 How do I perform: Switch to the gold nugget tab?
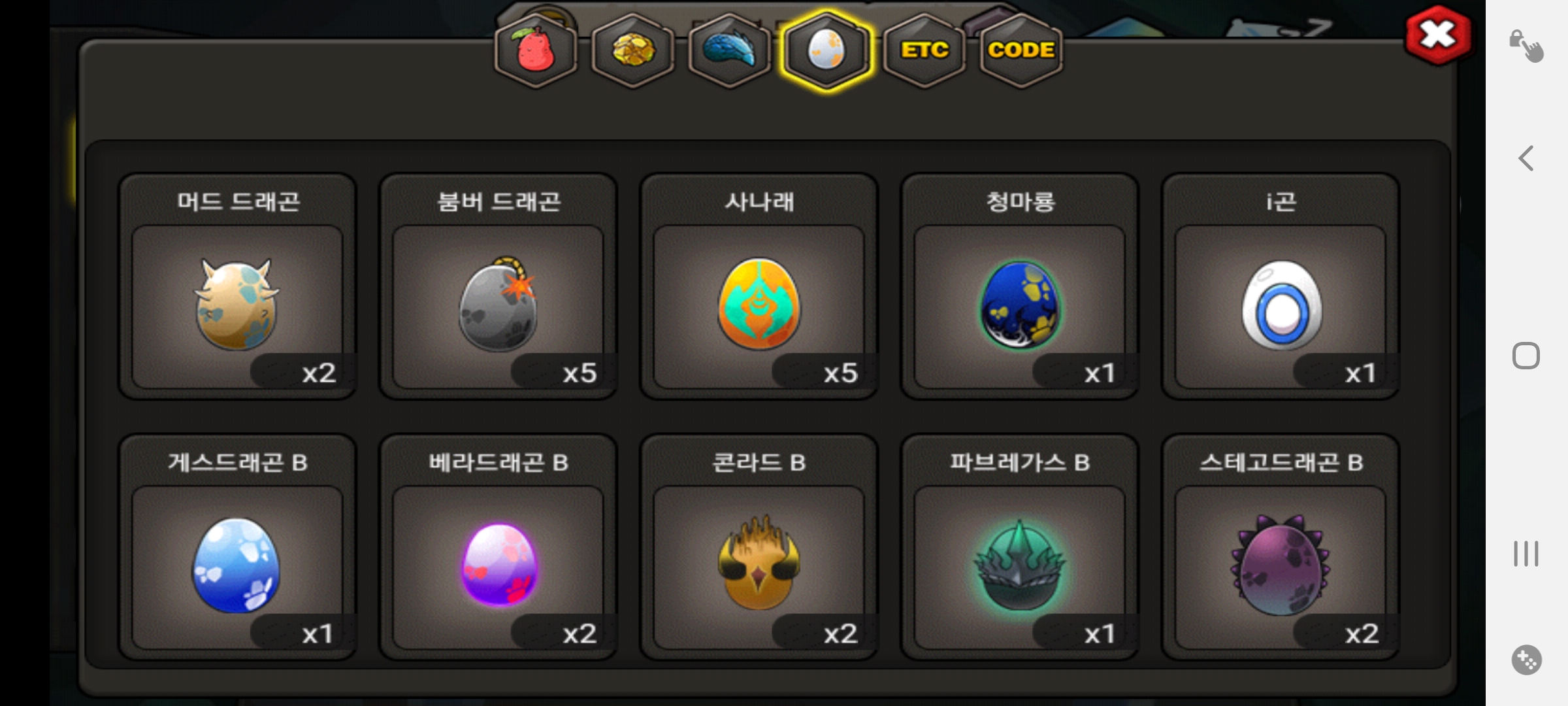[632, 50]
